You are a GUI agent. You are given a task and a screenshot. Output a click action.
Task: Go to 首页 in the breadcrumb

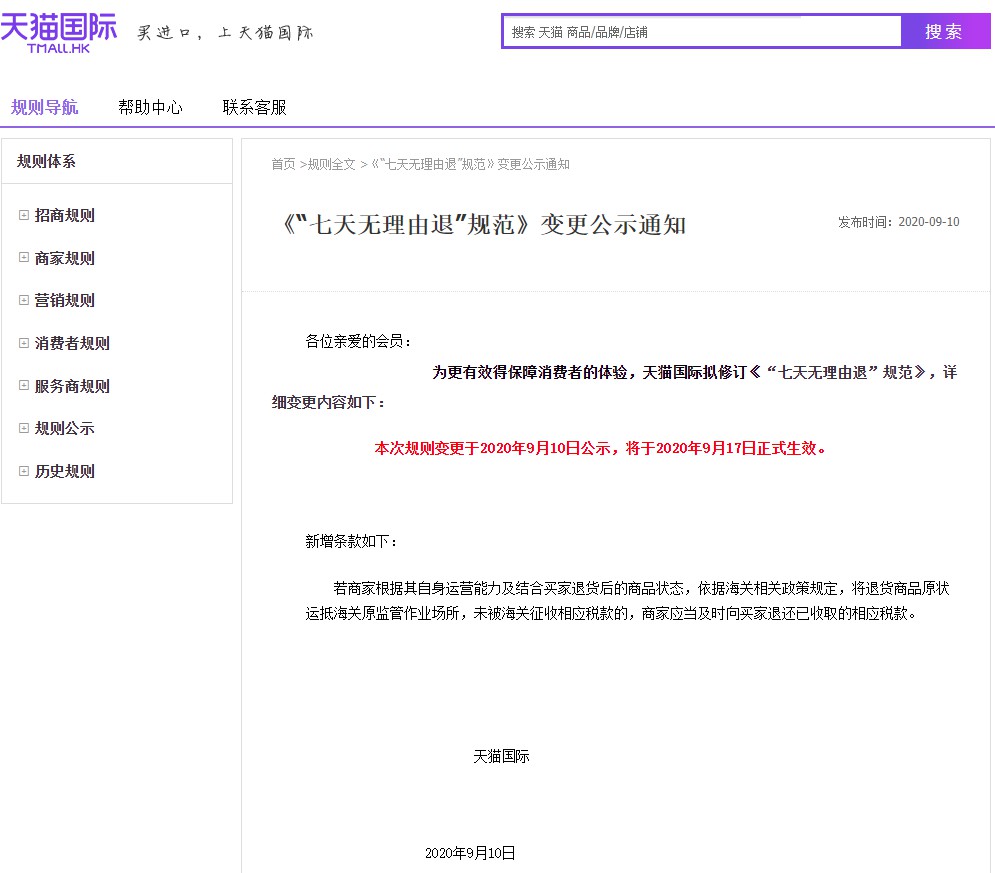(284, 164)
